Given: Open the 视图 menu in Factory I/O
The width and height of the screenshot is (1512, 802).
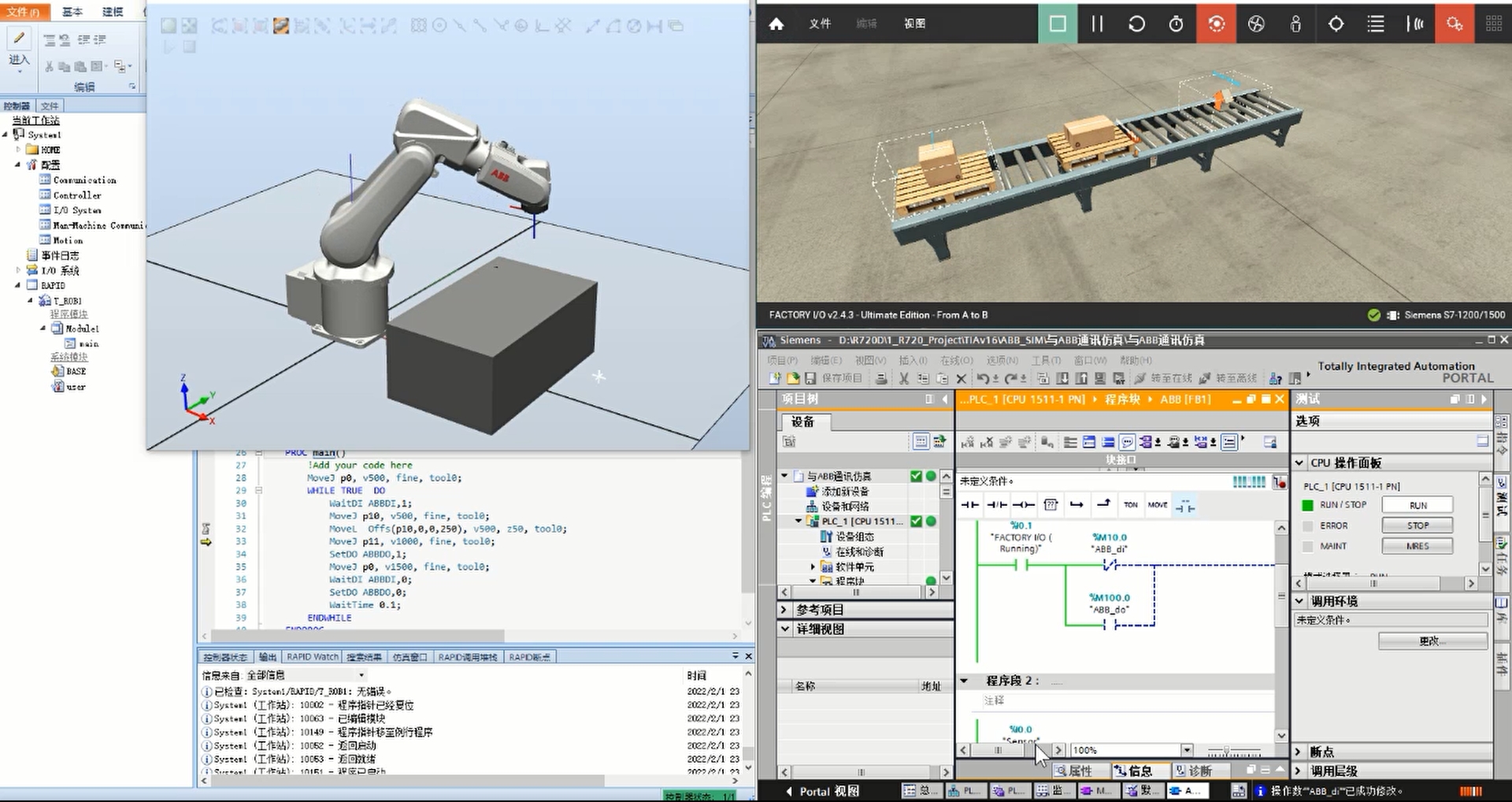Looking at the screenshot, I should click(x=914, y=24).
